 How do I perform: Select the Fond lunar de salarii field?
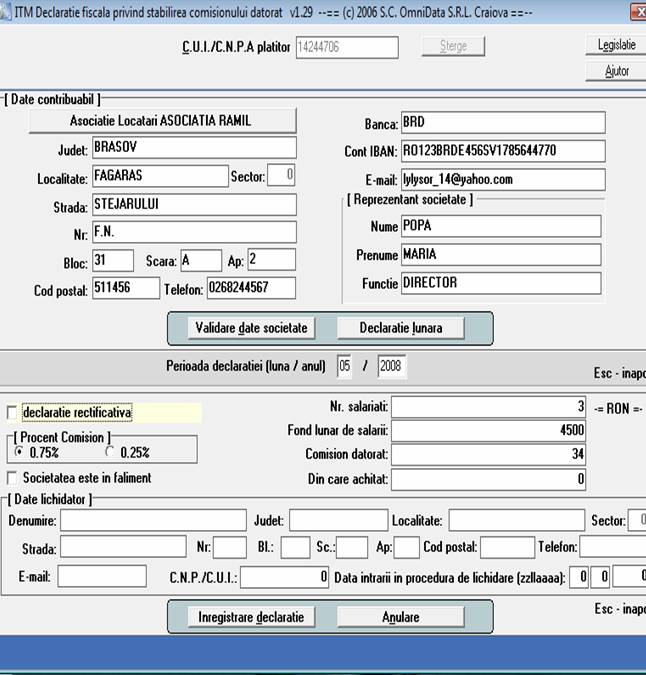pos(488,431)
